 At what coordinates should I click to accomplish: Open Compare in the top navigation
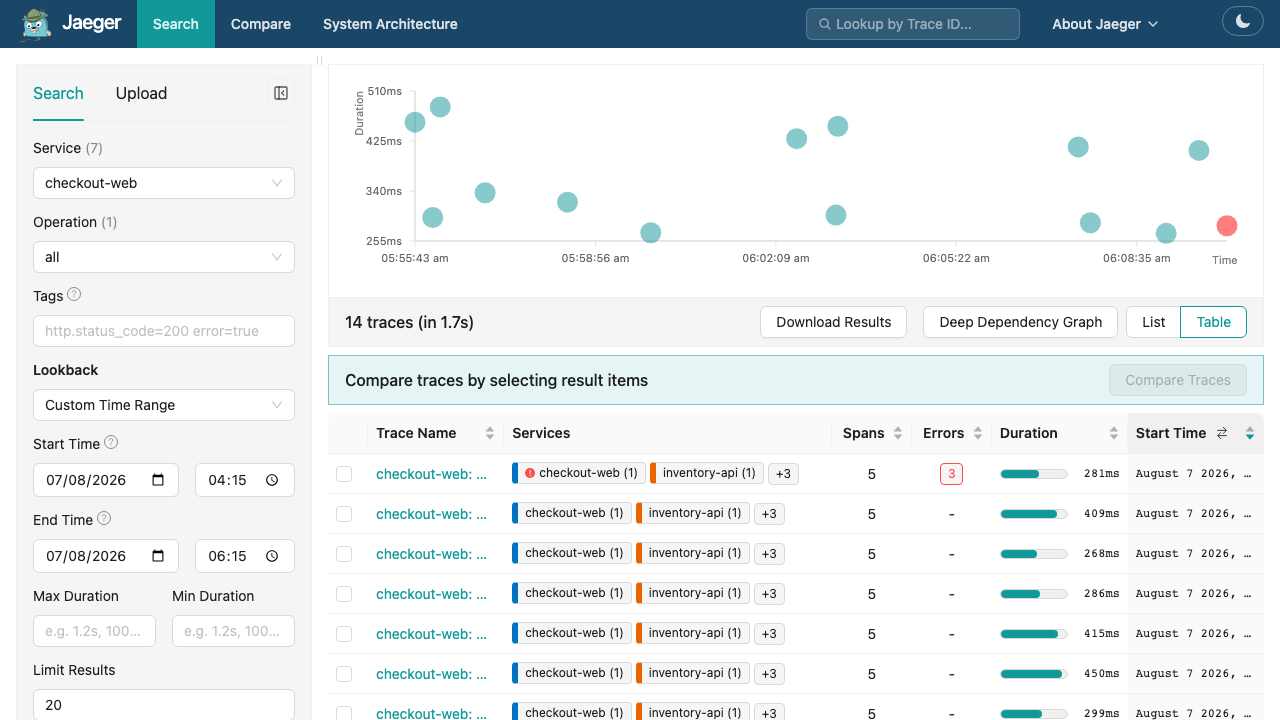[x=261, y=24]
